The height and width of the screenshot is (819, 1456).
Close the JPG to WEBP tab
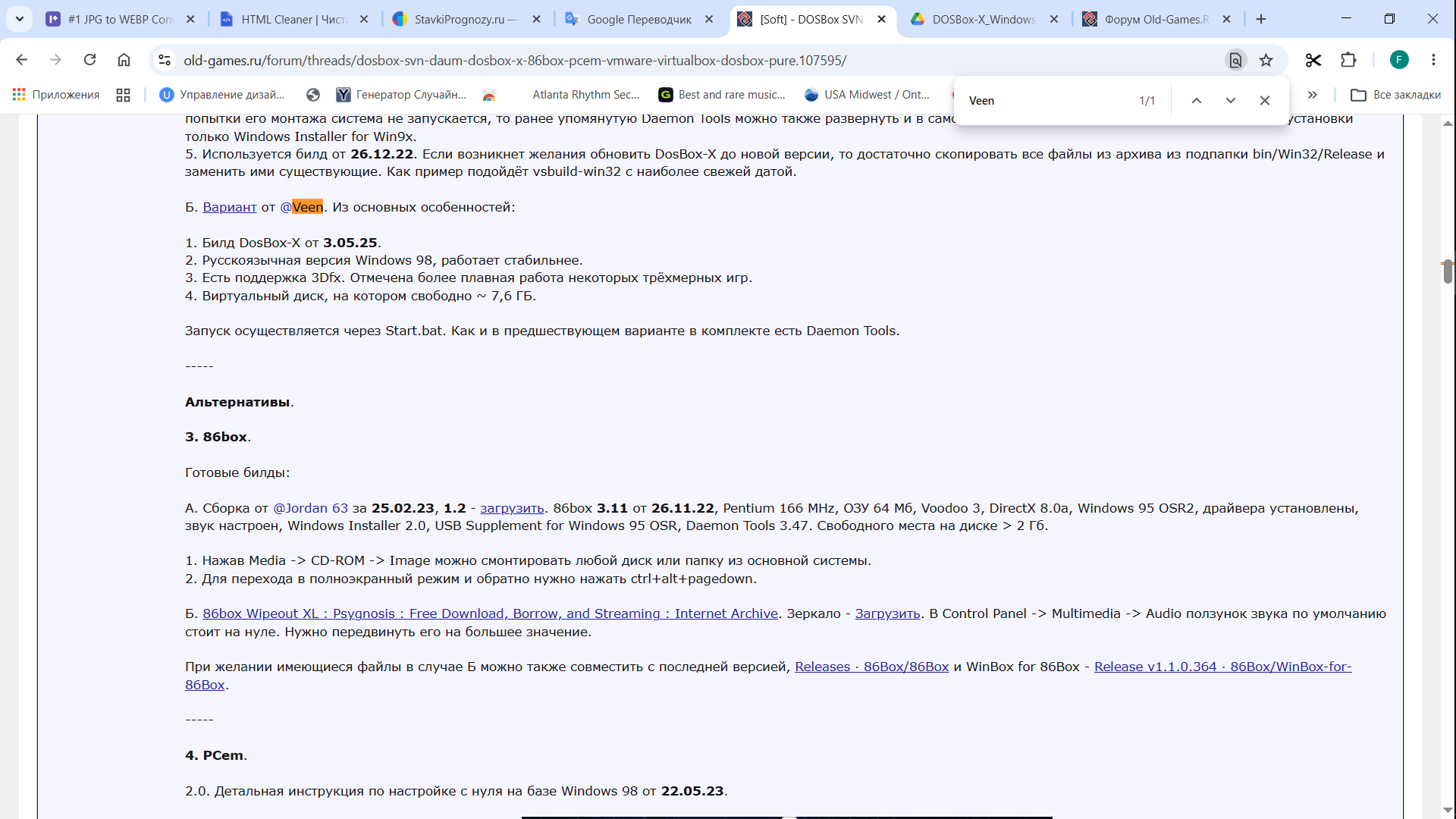pyautogui.click(x=190, y=19)
